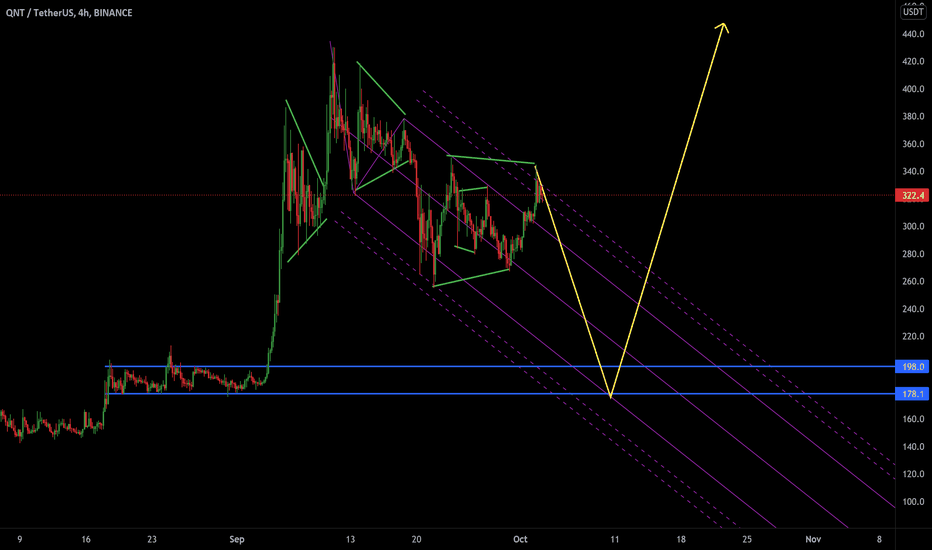Screen dimensions: 932x550
Task: Click the 8 date label on time axis
Action: click(x=879, y=539)
